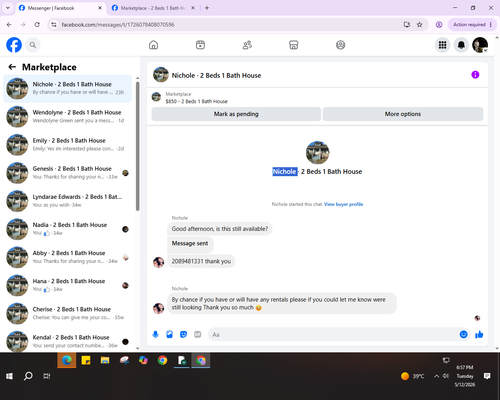
Task: Open the Groups circle icon in navigation
Action: coord(340,45)
